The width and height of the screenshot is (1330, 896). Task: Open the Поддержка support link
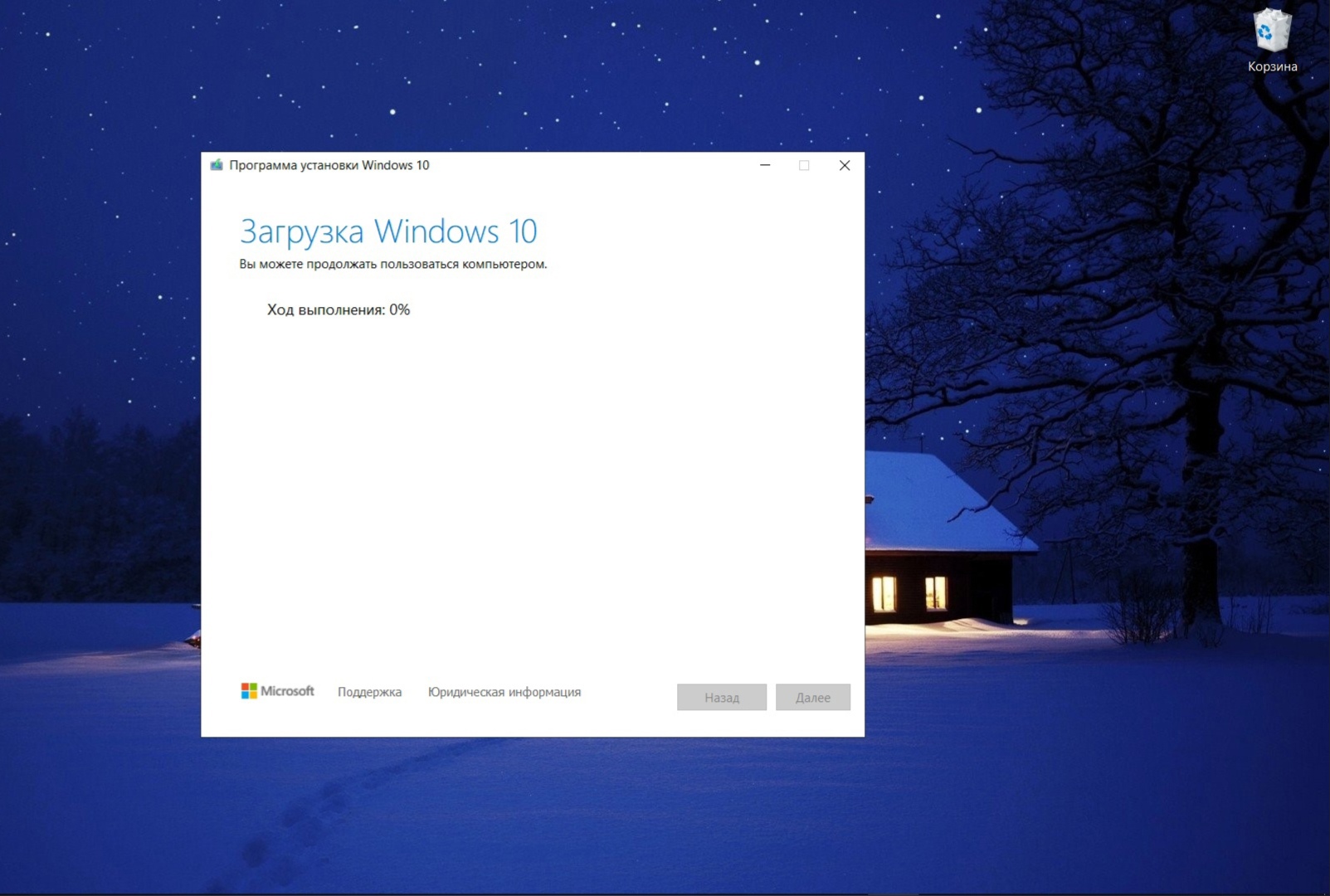[369, 692]
